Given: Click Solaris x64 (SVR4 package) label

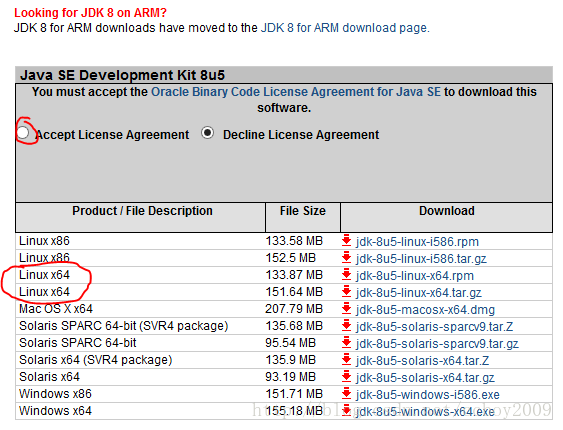Looking at the screenshot, I should point(96,360).
